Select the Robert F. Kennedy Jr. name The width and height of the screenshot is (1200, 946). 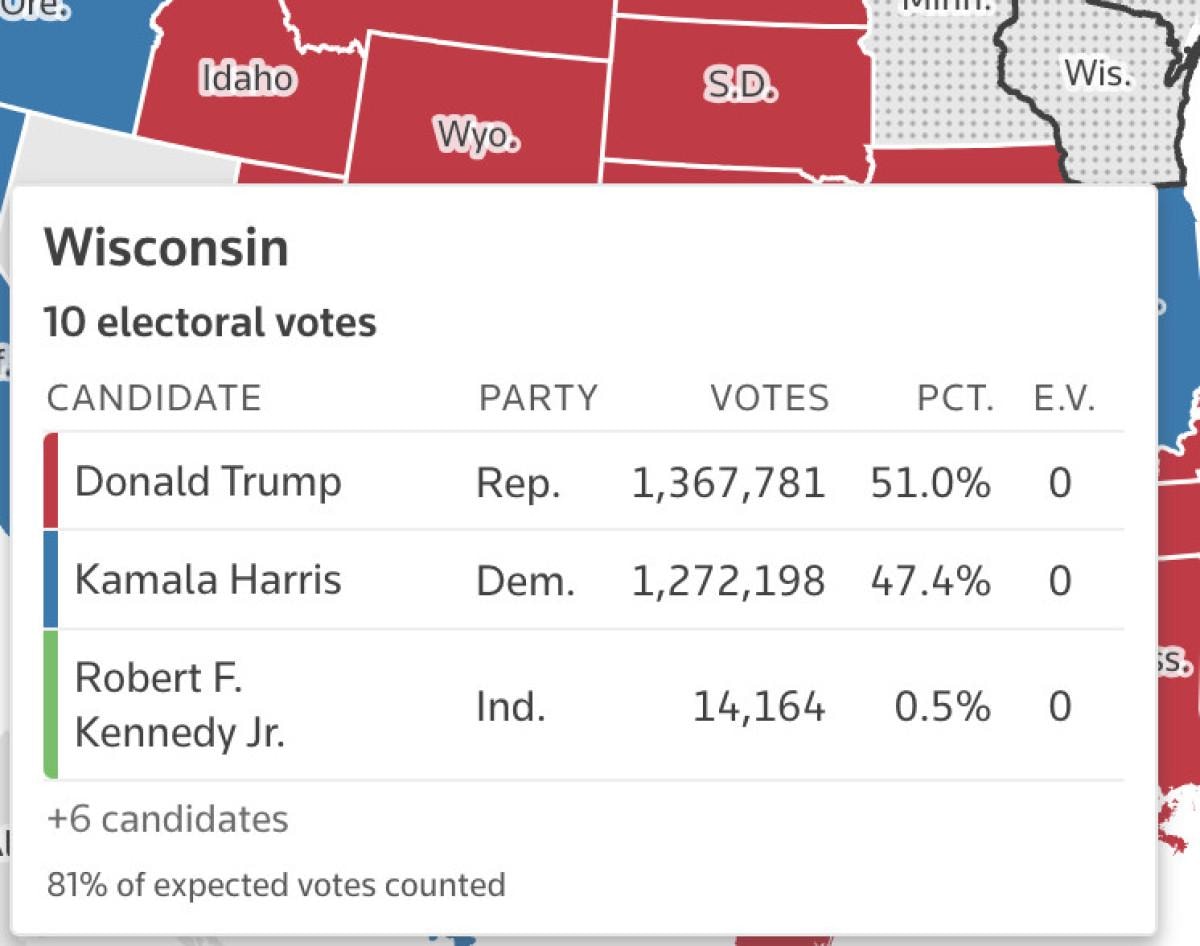(x=180, y=705)
